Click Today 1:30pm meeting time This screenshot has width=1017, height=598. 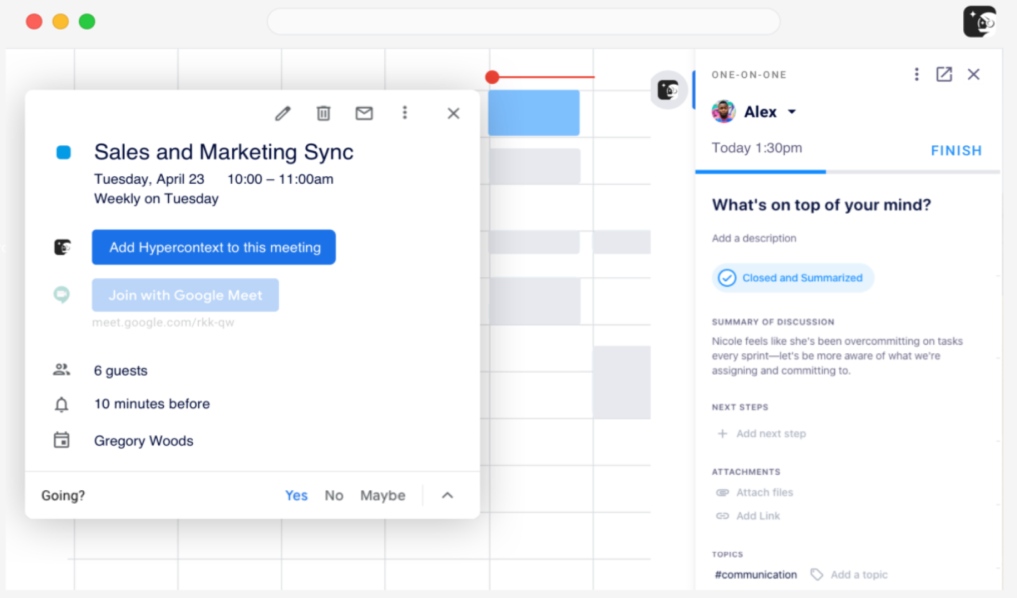[756, 149]
